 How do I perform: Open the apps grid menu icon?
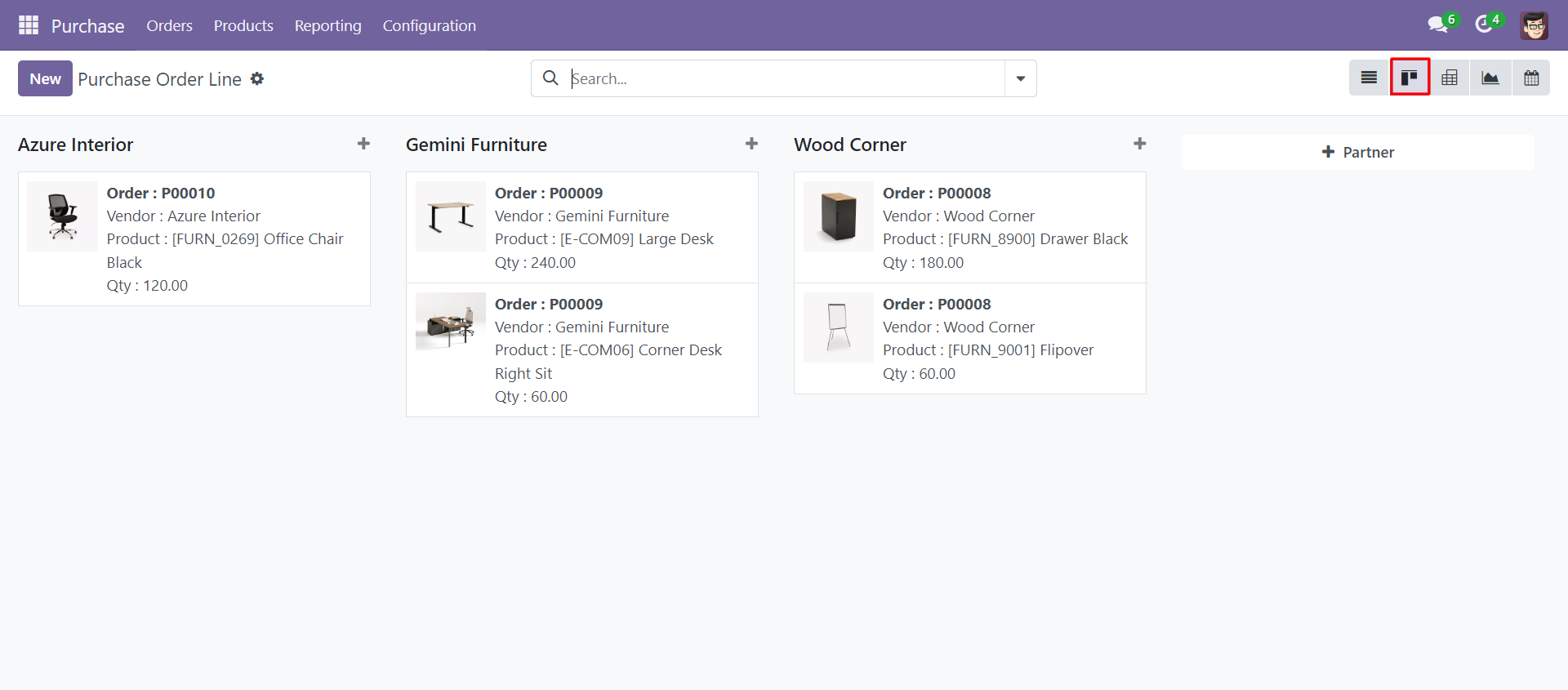(x=29, y=25)
